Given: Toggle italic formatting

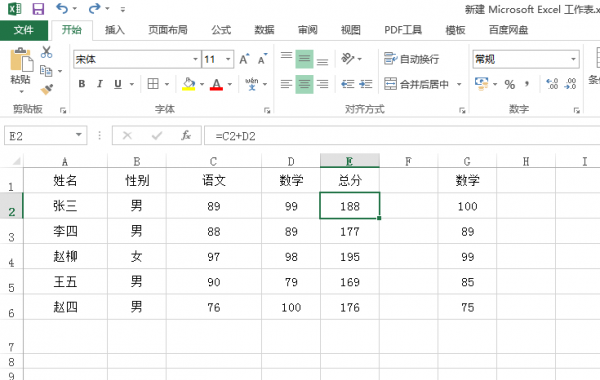Looking at the screenshot, I should [x=100, y=84].
